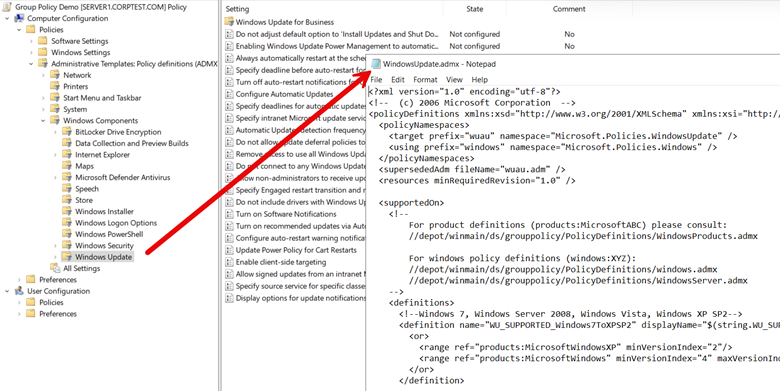Select the All Settings icon

pyautogui.click(x=55, y=269)
